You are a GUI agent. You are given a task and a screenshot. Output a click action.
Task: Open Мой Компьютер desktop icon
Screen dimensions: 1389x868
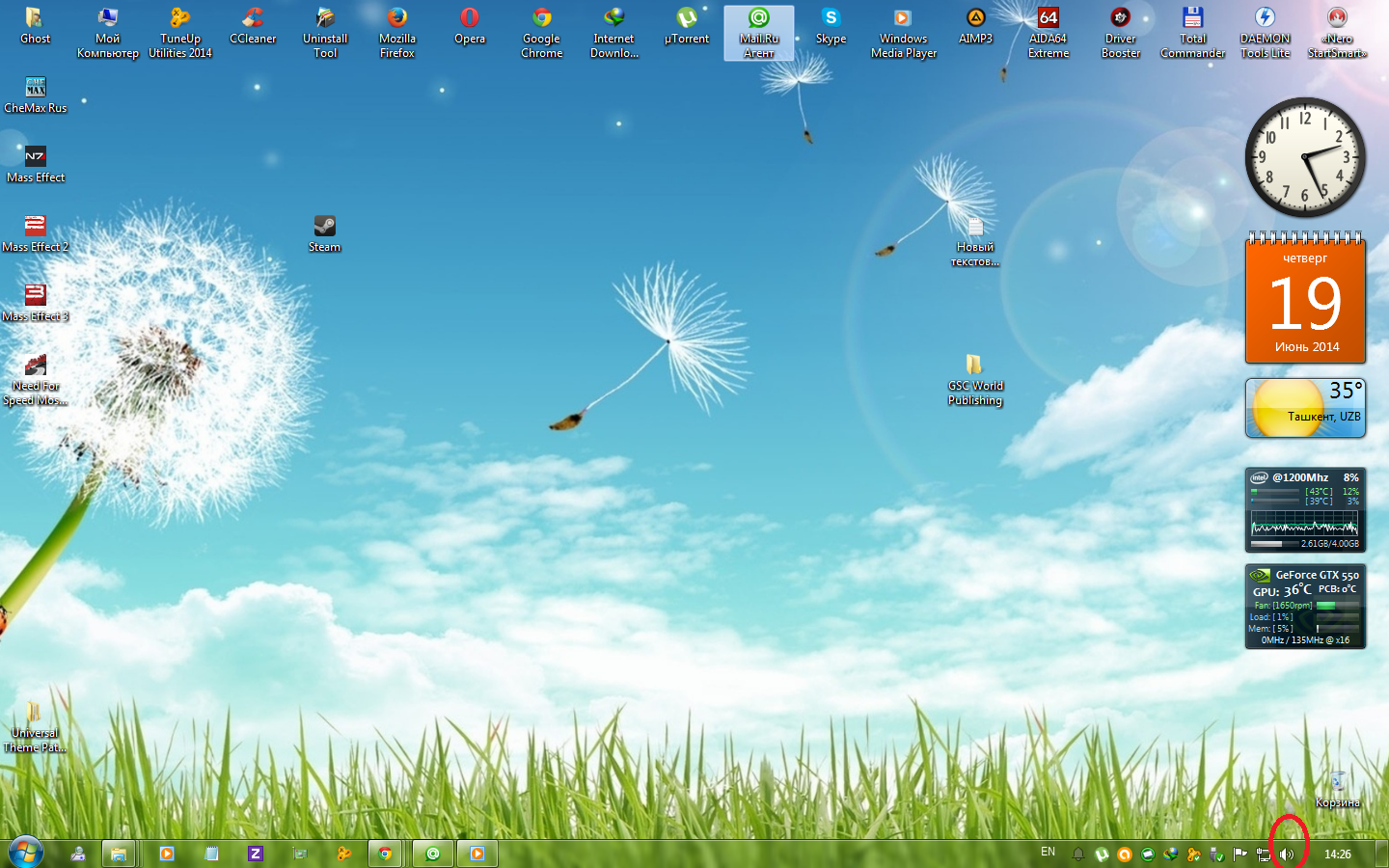(108, 33)
